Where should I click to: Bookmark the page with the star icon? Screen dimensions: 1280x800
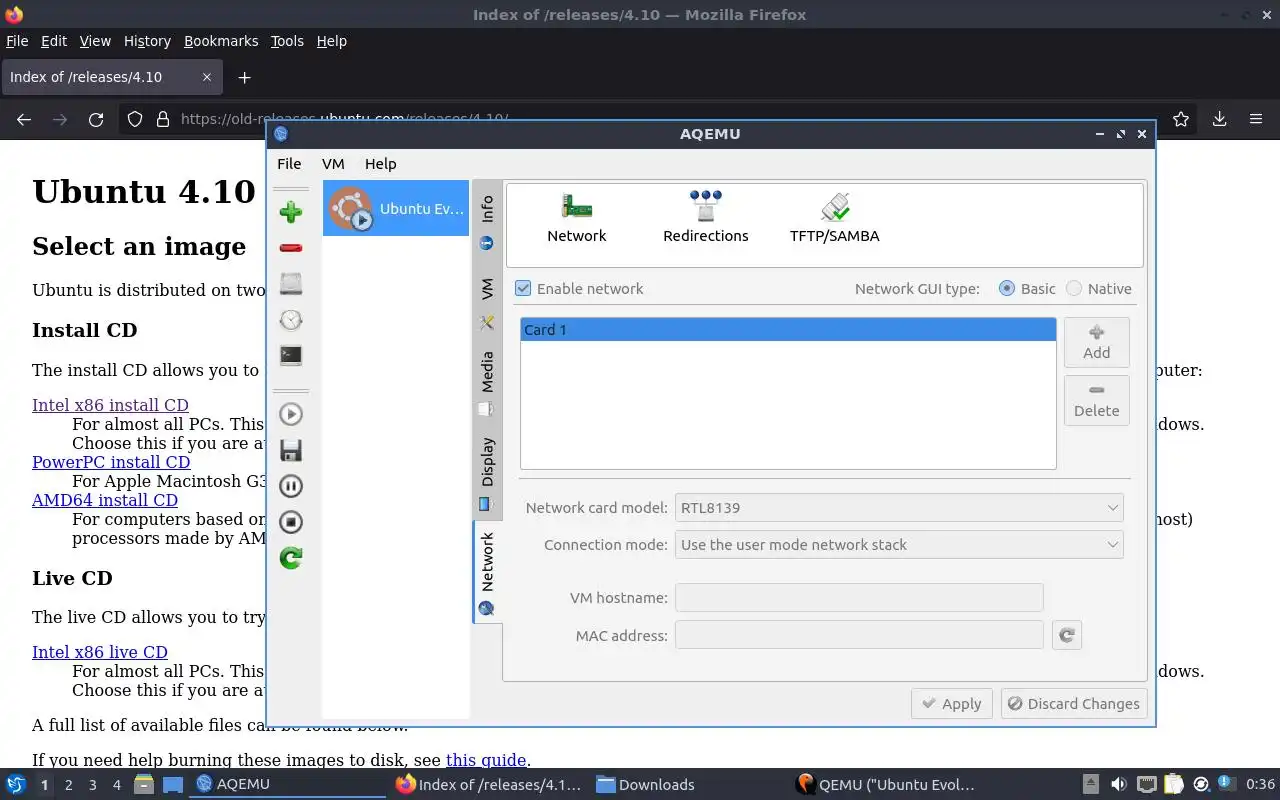pos(1181,119)
